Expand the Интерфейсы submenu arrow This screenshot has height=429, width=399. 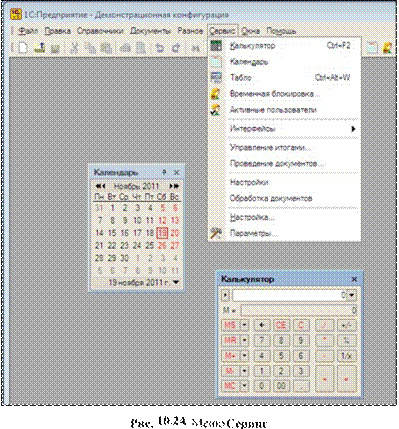(353, 129)
